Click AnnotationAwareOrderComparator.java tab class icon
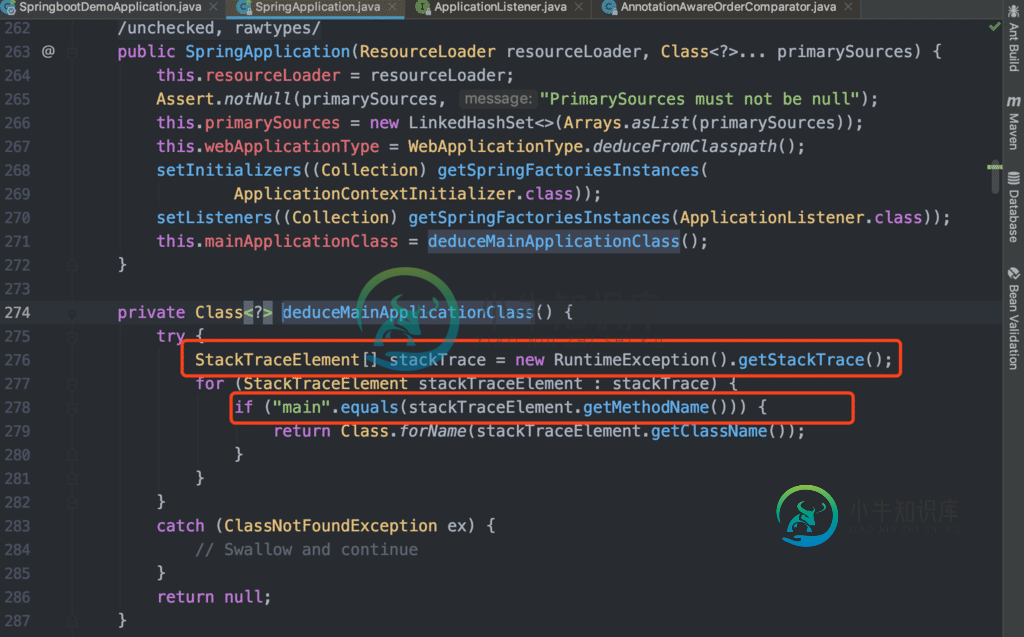The width and height of the screenshot is (1024, 637). pos(609,7)
